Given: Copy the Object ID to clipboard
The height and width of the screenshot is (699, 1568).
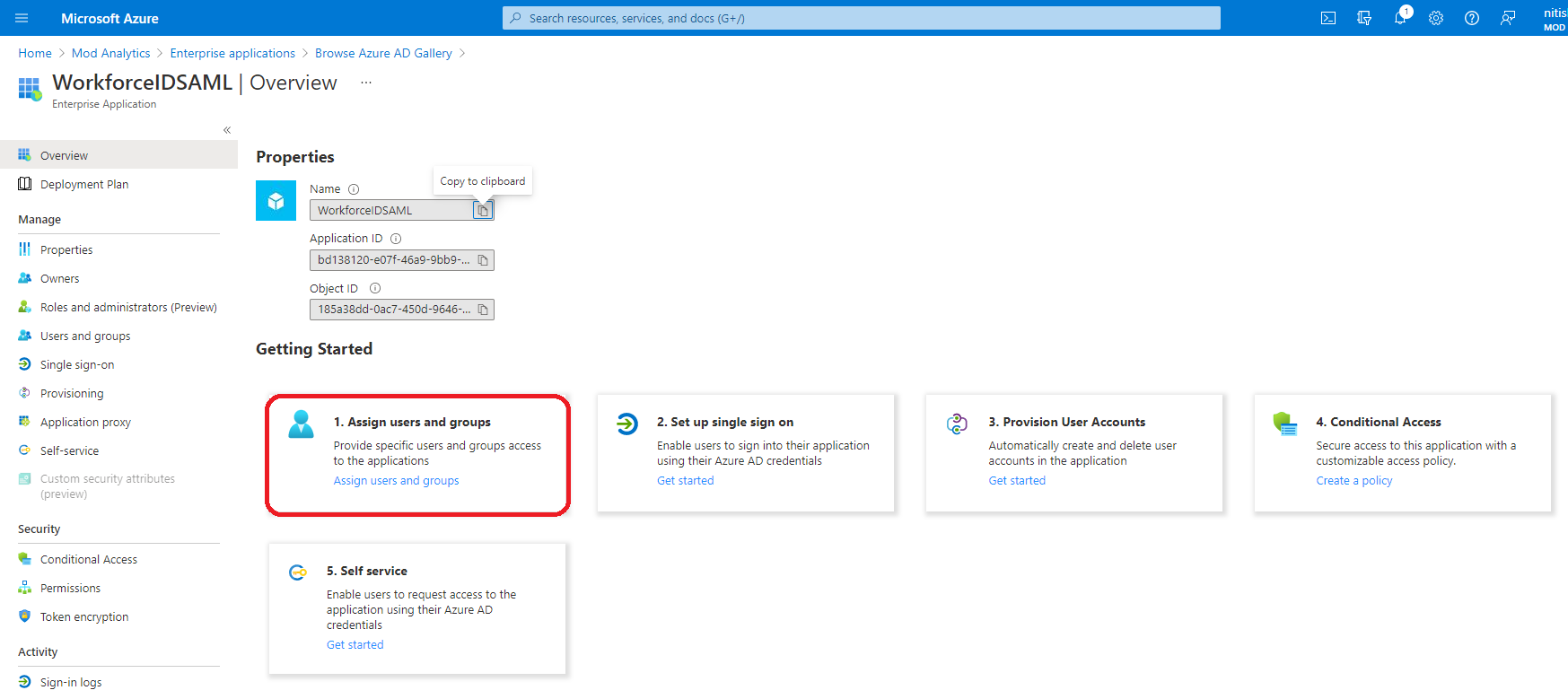Looking at the screenshot, I should [x=483, y=310].
